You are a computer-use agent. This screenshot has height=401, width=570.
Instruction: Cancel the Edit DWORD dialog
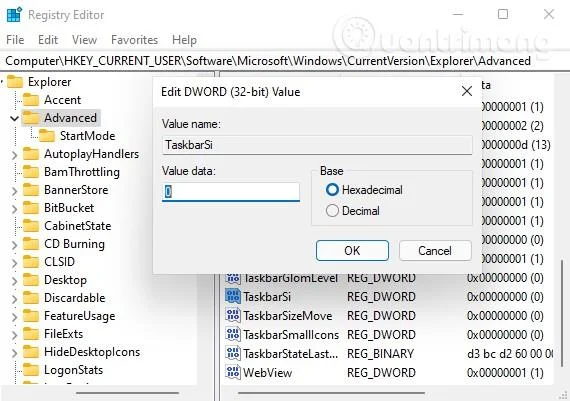[x=435, y=250]
